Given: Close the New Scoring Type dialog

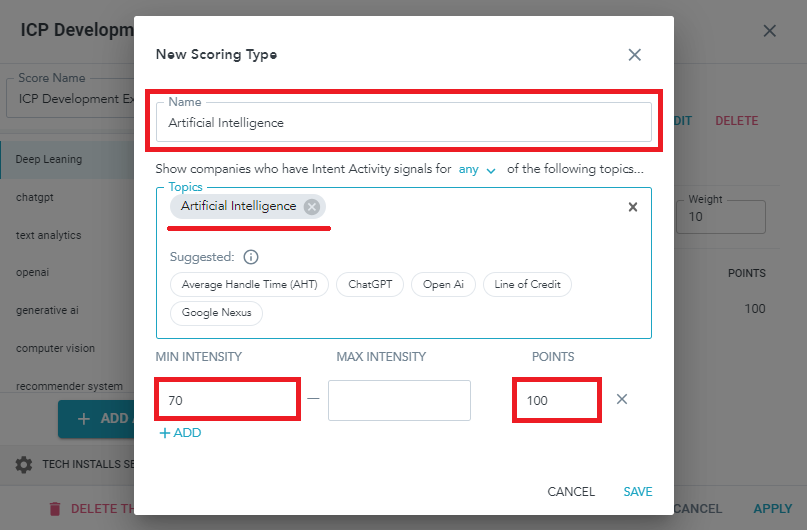Looking at the screenshot, I should coord(634,55).
